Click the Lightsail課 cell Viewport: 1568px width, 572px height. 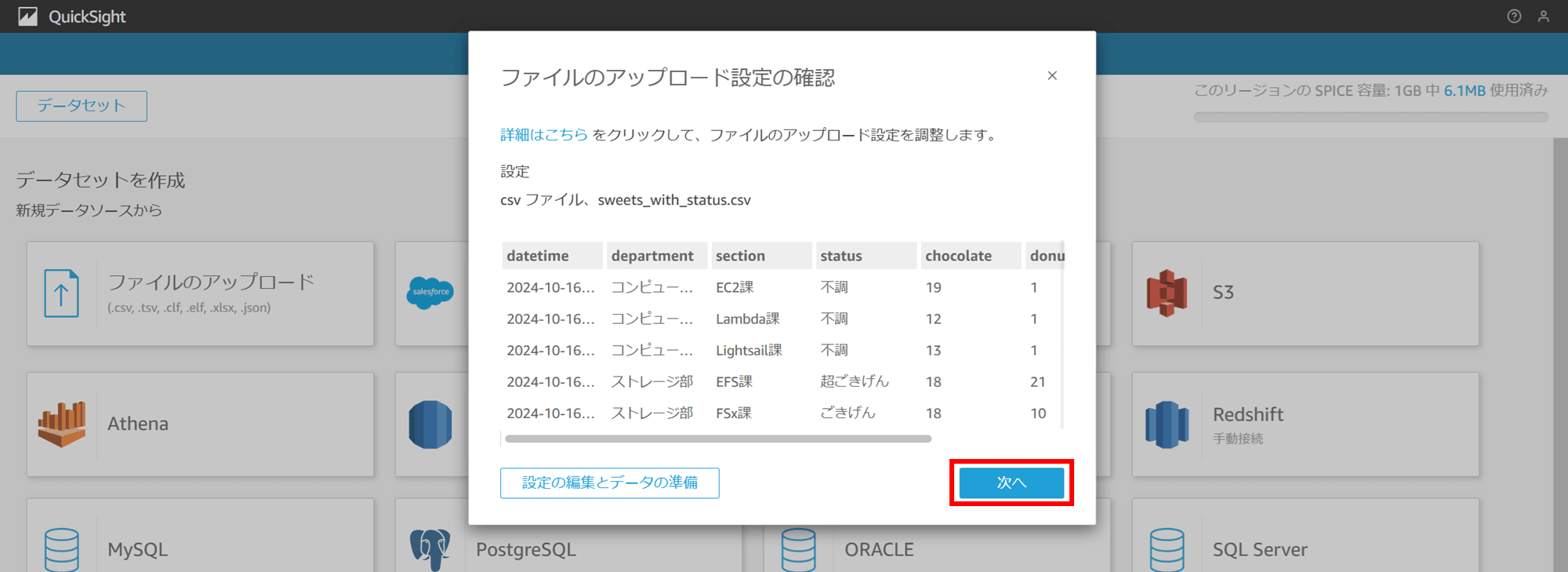[749, 350]
